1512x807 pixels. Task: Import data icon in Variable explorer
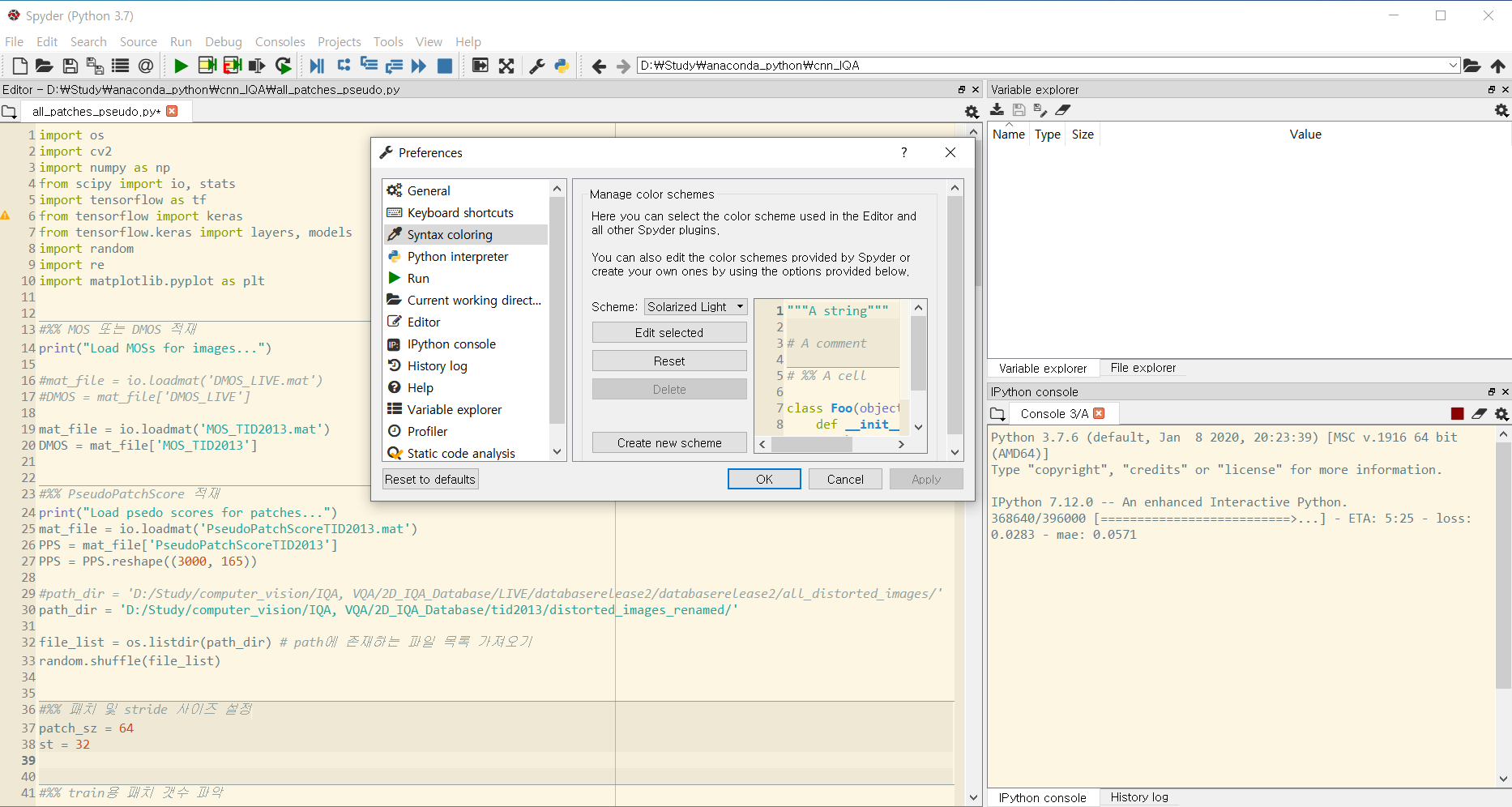[x=997, y=110]
